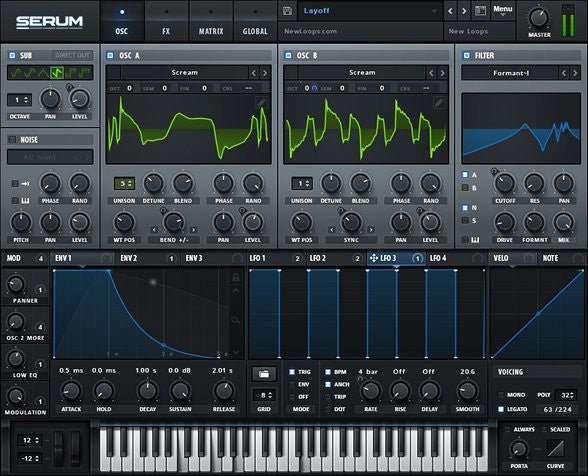This screenshot has height=476, width=588.
Task: Select previous filter type arrow
Action: [564, 73]
